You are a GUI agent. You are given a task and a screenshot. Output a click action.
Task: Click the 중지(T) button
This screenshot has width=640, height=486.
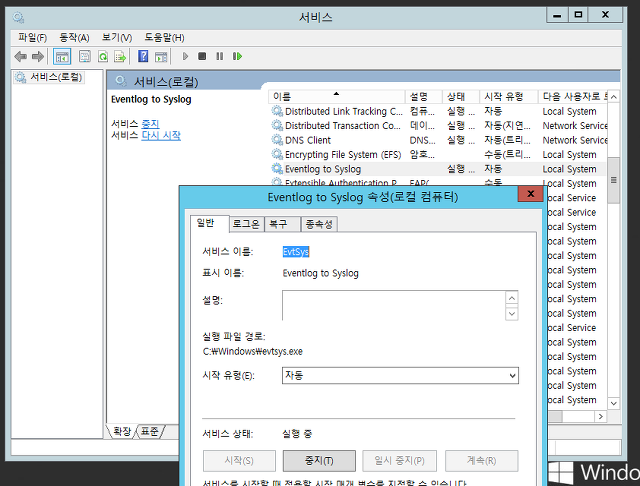point(319,461)
